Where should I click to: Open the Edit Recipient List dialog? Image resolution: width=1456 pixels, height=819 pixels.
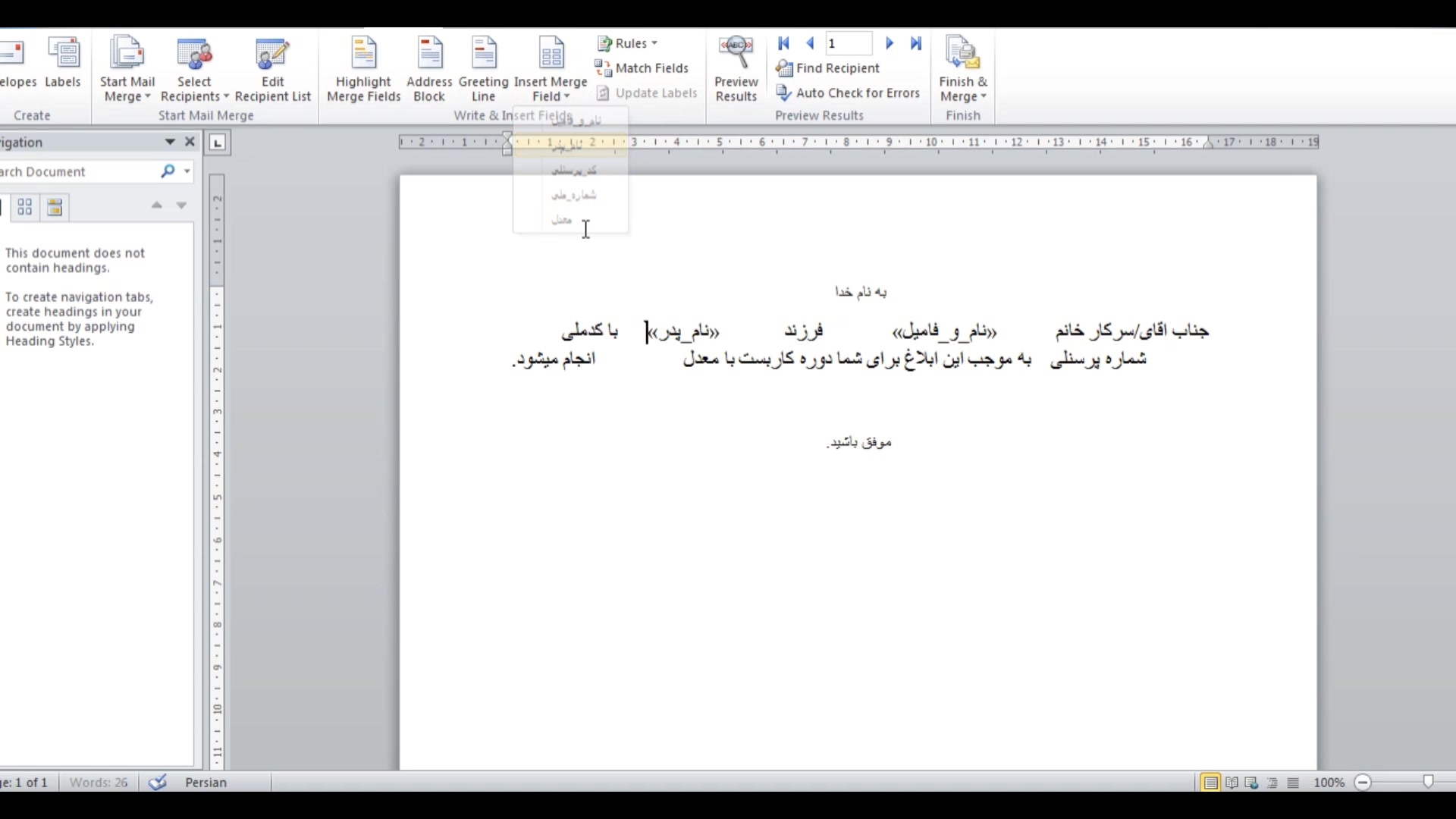(x=273, y=70)
